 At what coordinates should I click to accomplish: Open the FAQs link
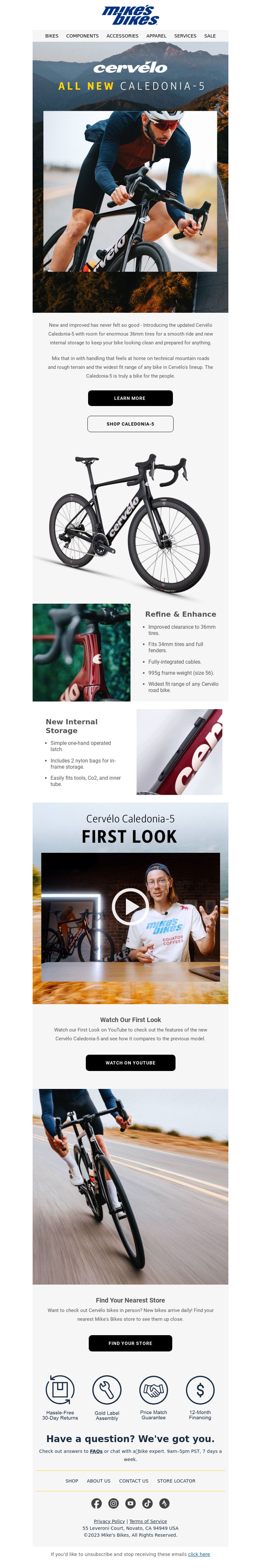(x=96, y=1451)
